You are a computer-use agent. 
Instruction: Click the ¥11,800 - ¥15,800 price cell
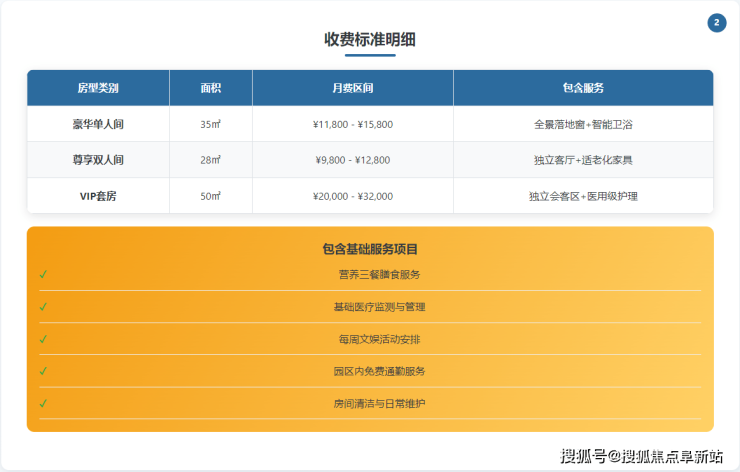coord(352,124)
